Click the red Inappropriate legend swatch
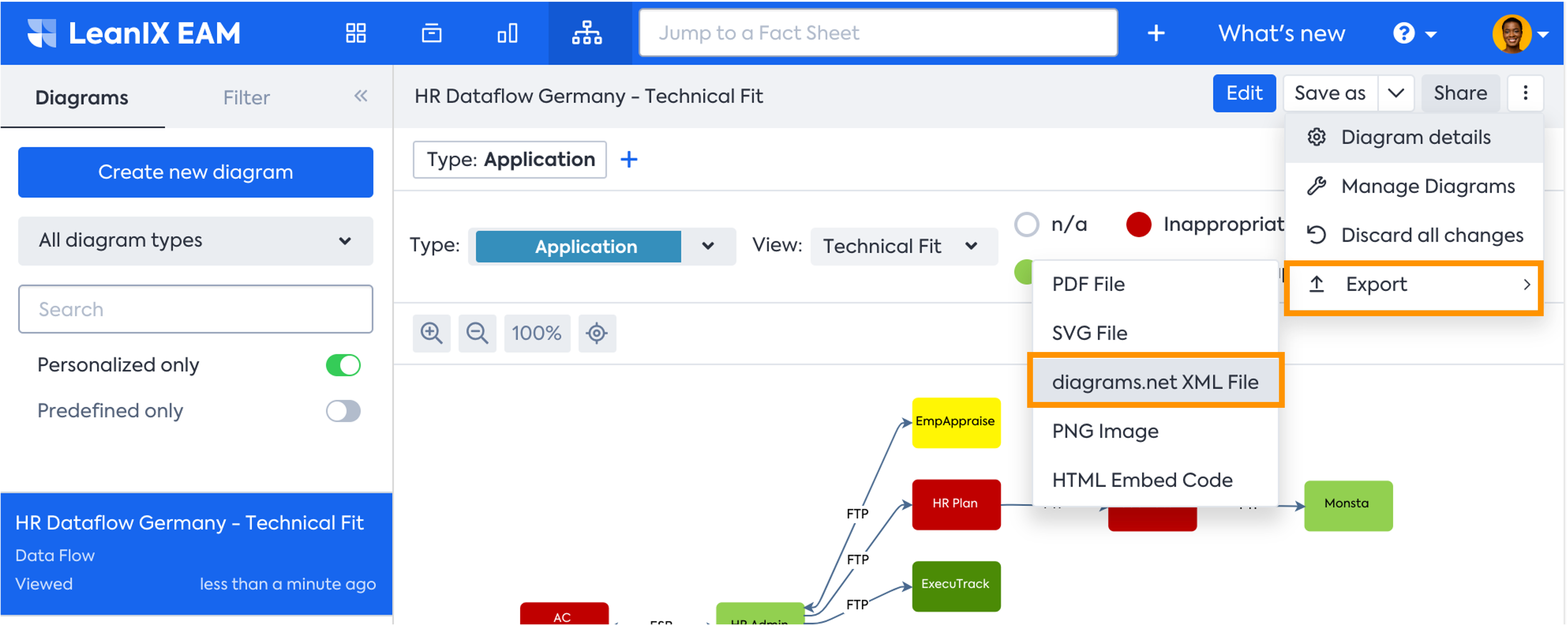This screenshot has height=626, width=1568. pyautogui.click(x=1138, y=224)
